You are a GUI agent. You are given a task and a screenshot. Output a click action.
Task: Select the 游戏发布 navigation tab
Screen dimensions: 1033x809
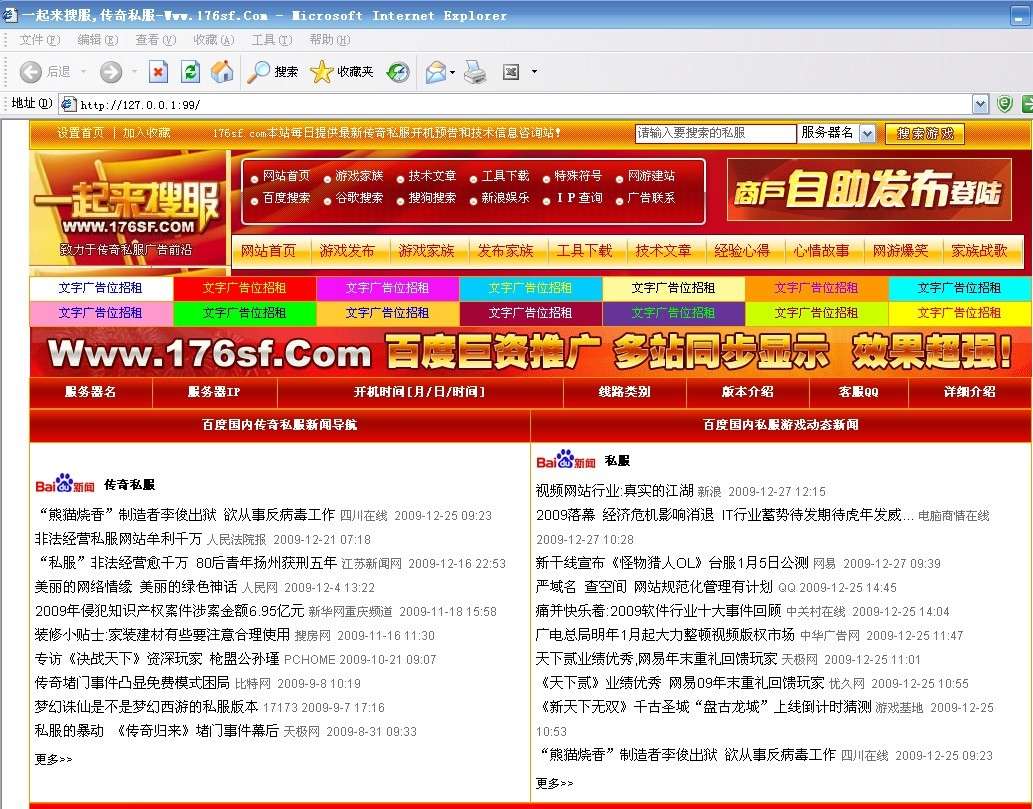point(347,251)
